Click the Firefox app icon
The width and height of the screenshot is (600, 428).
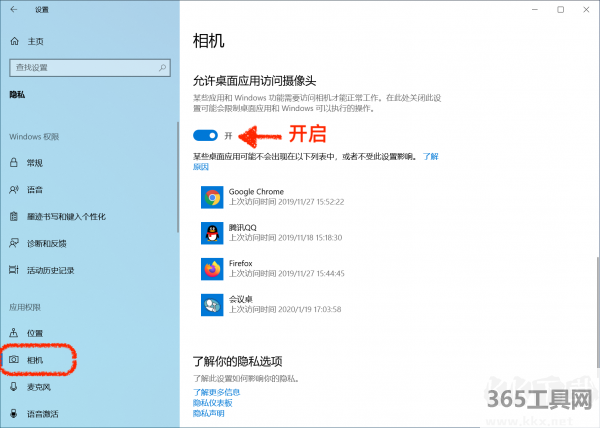[x=211, y=268]
